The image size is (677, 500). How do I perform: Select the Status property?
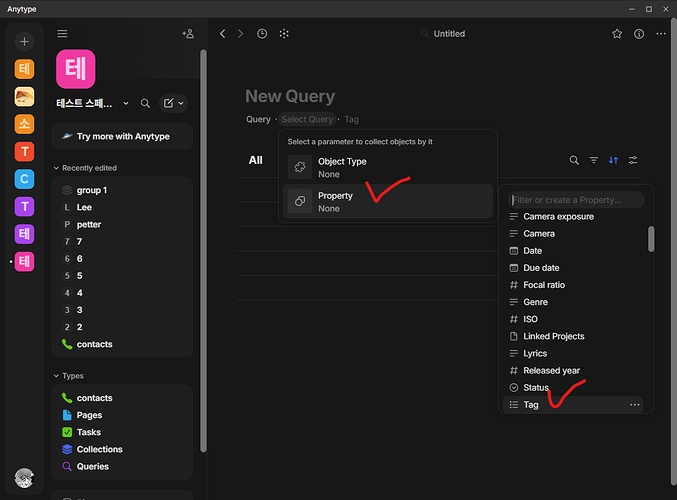pyautogui.click(x=573, y=388)
